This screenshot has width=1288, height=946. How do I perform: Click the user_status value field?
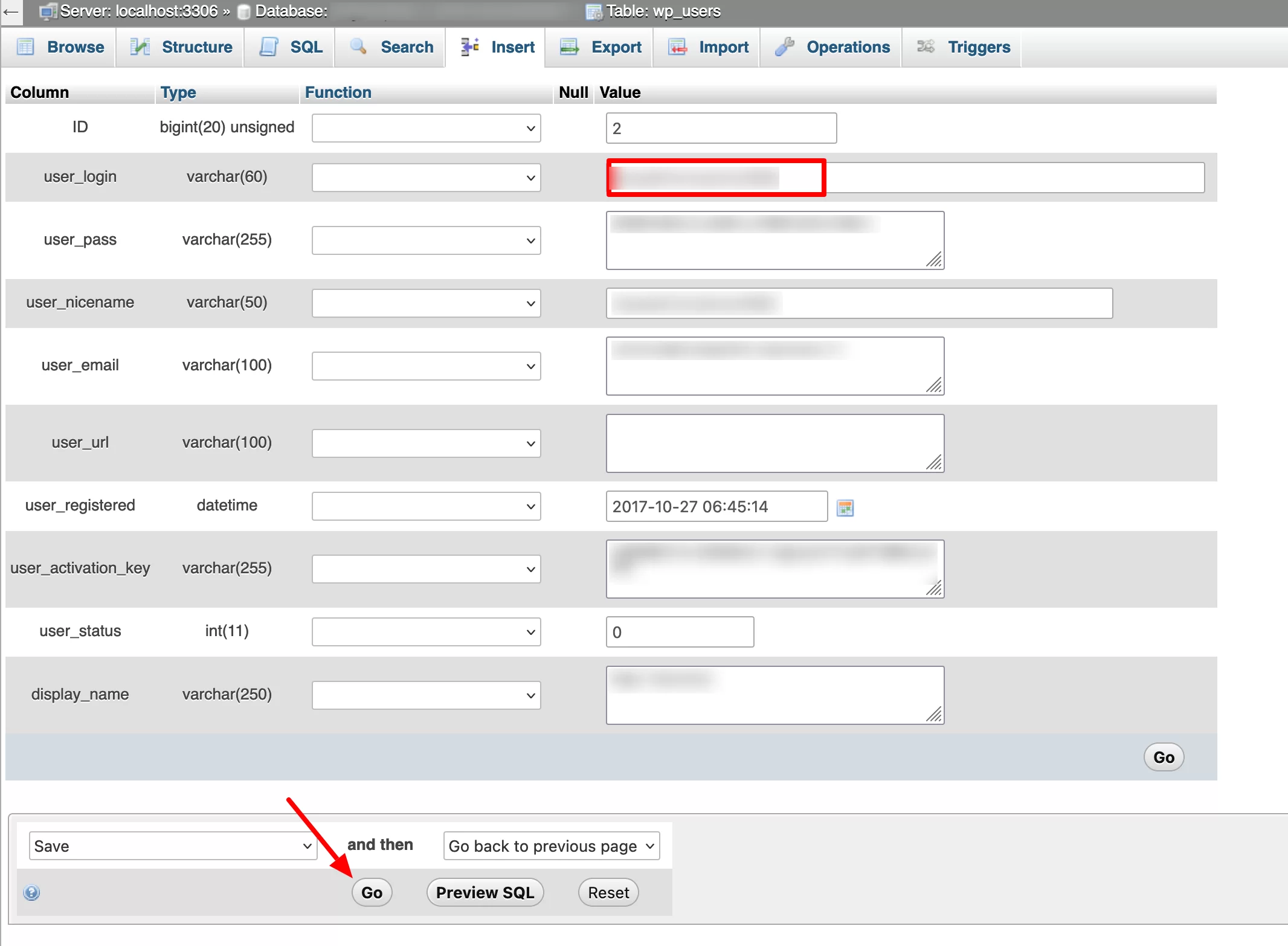click(x=680, y=632)
